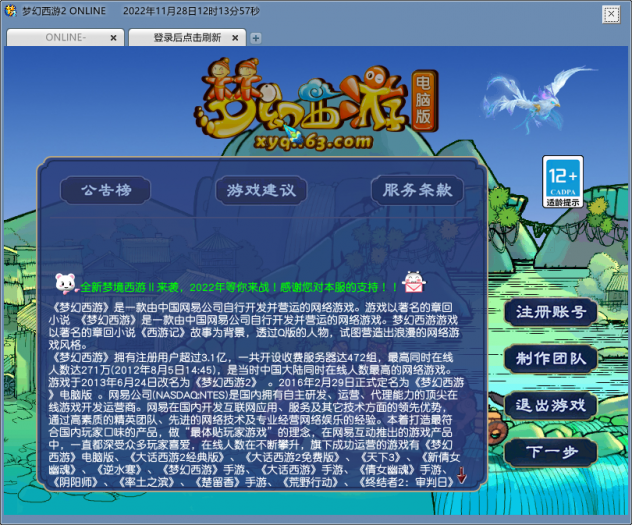Open the 服务条款 terms section
The width and height of the screenshot is (632, 525).
[417, 190]
